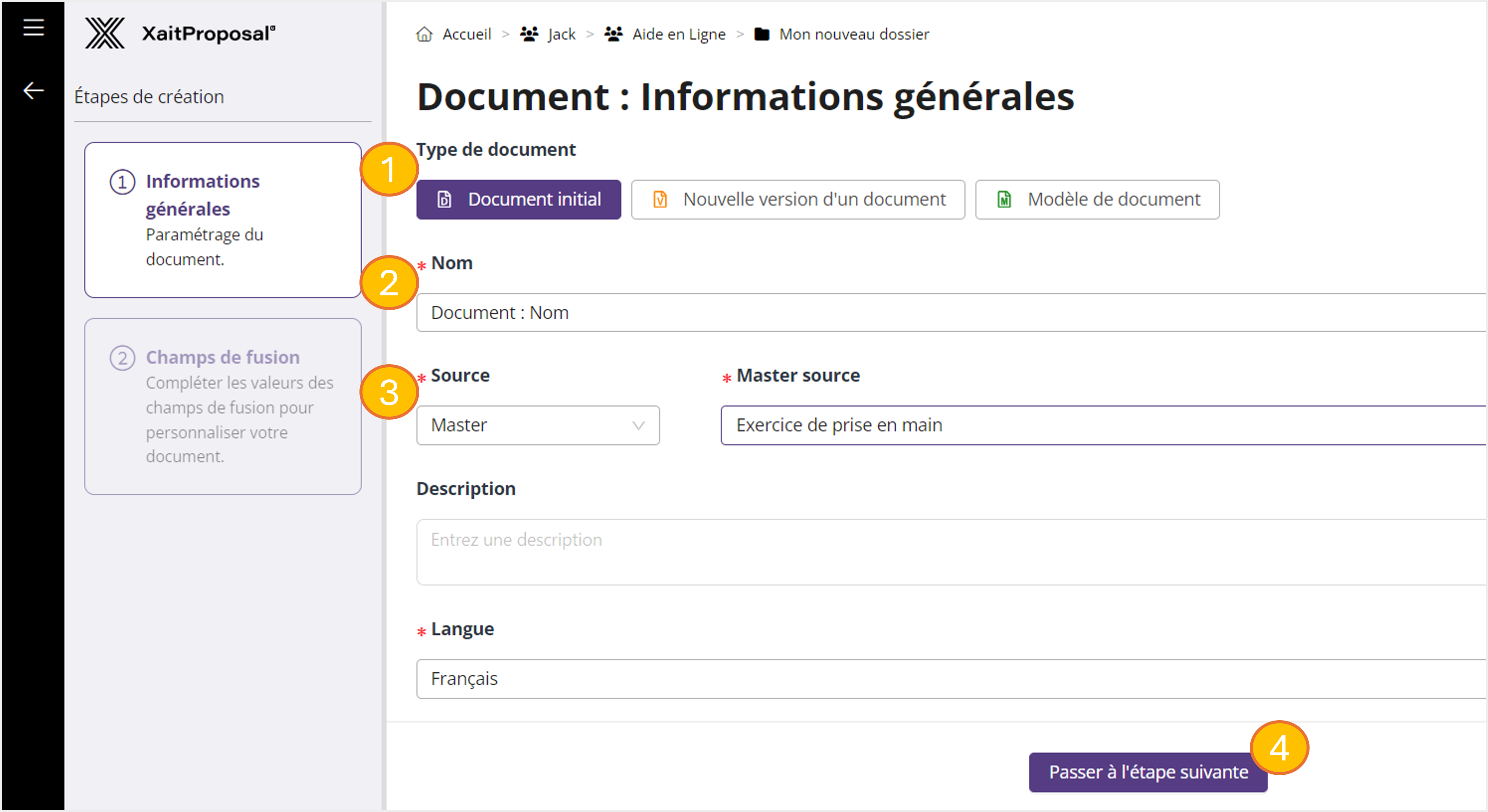Open the Source dropdown showing Master
This screenshot has width=1488, height=812.
click(537, 425)
